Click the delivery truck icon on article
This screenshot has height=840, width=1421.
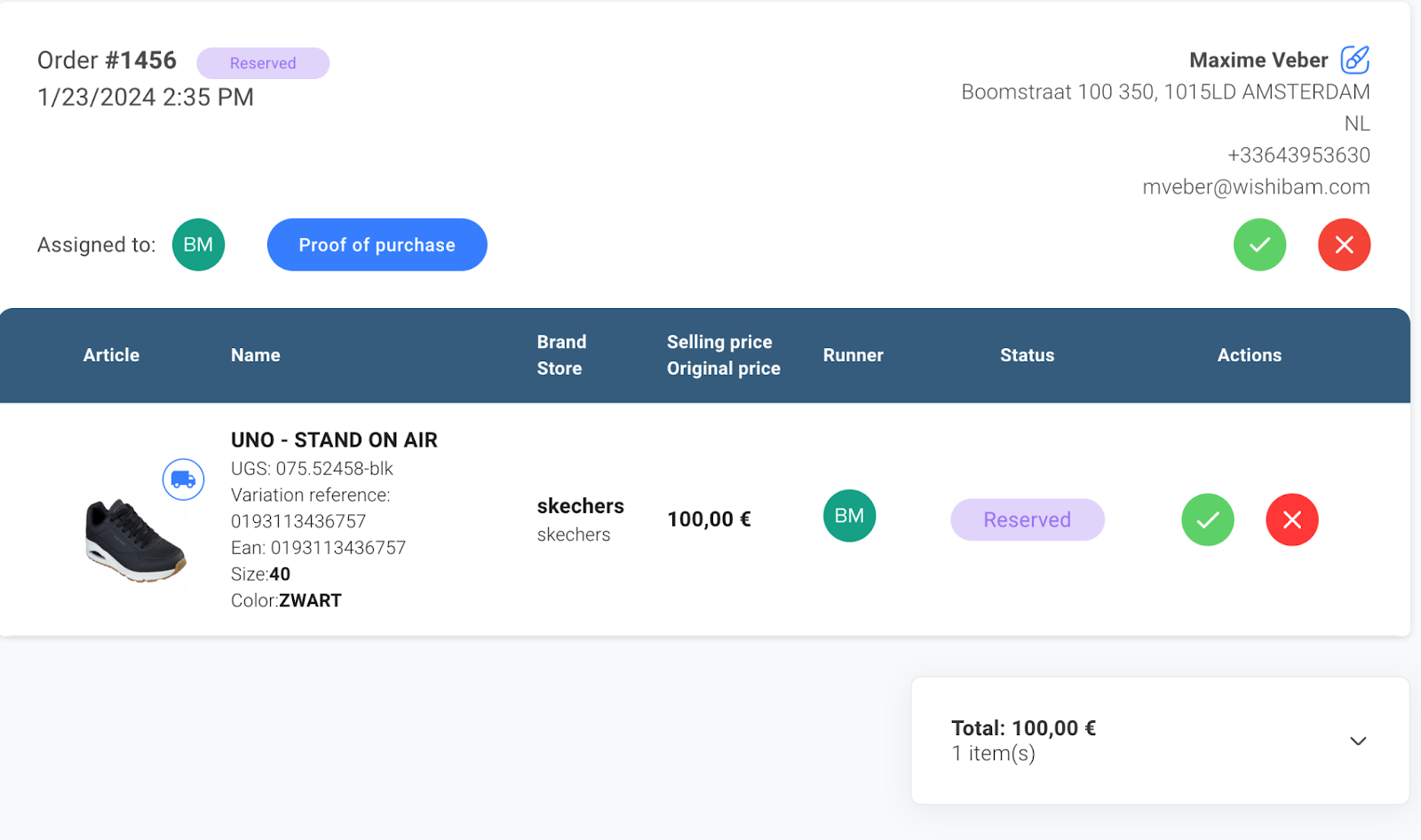(183, 479)
